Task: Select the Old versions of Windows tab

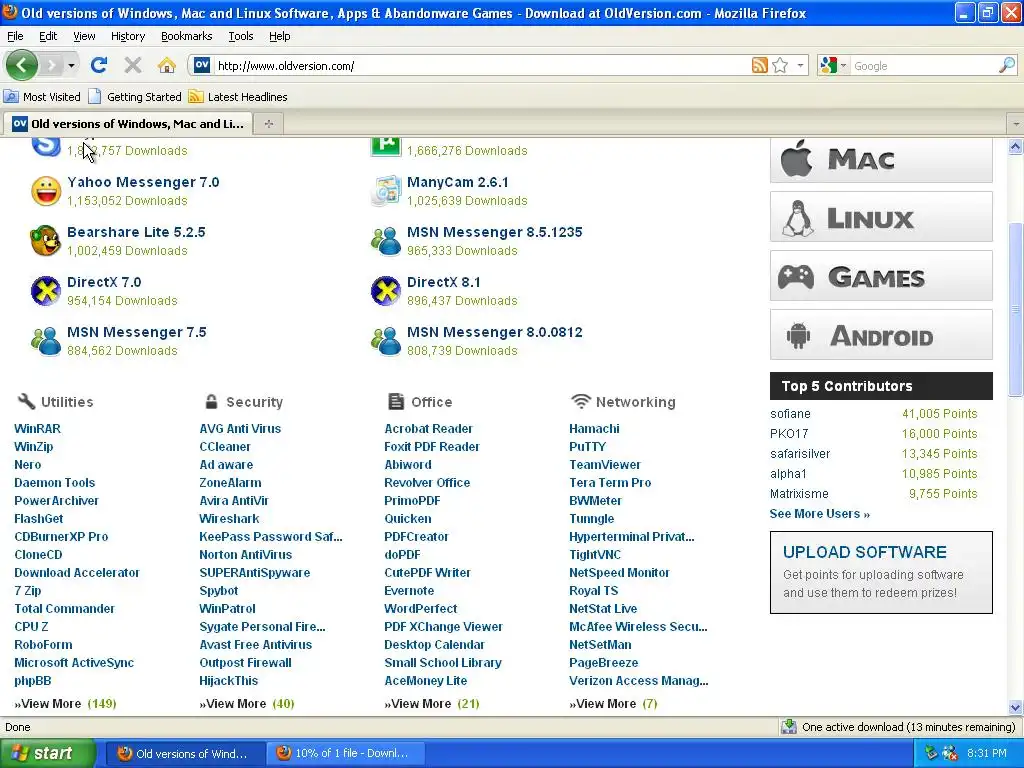Action: pos(128,123)
